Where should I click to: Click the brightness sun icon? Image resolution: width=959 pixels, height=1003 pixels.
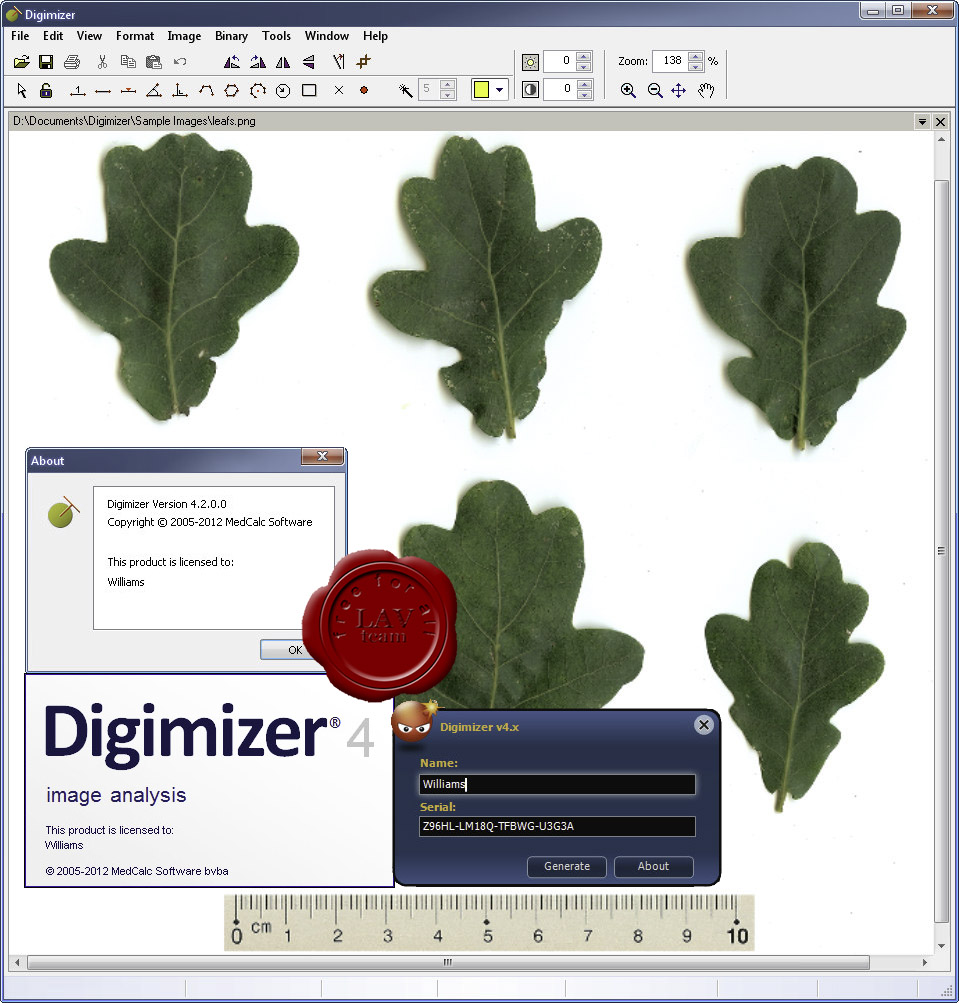tap(531, 62)
